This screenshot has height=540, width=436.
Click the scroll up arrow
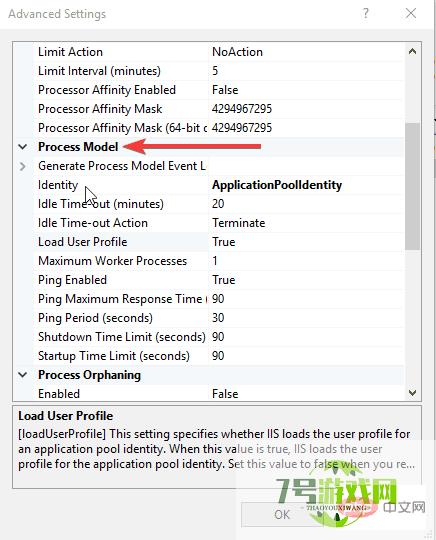coord(412,52)
